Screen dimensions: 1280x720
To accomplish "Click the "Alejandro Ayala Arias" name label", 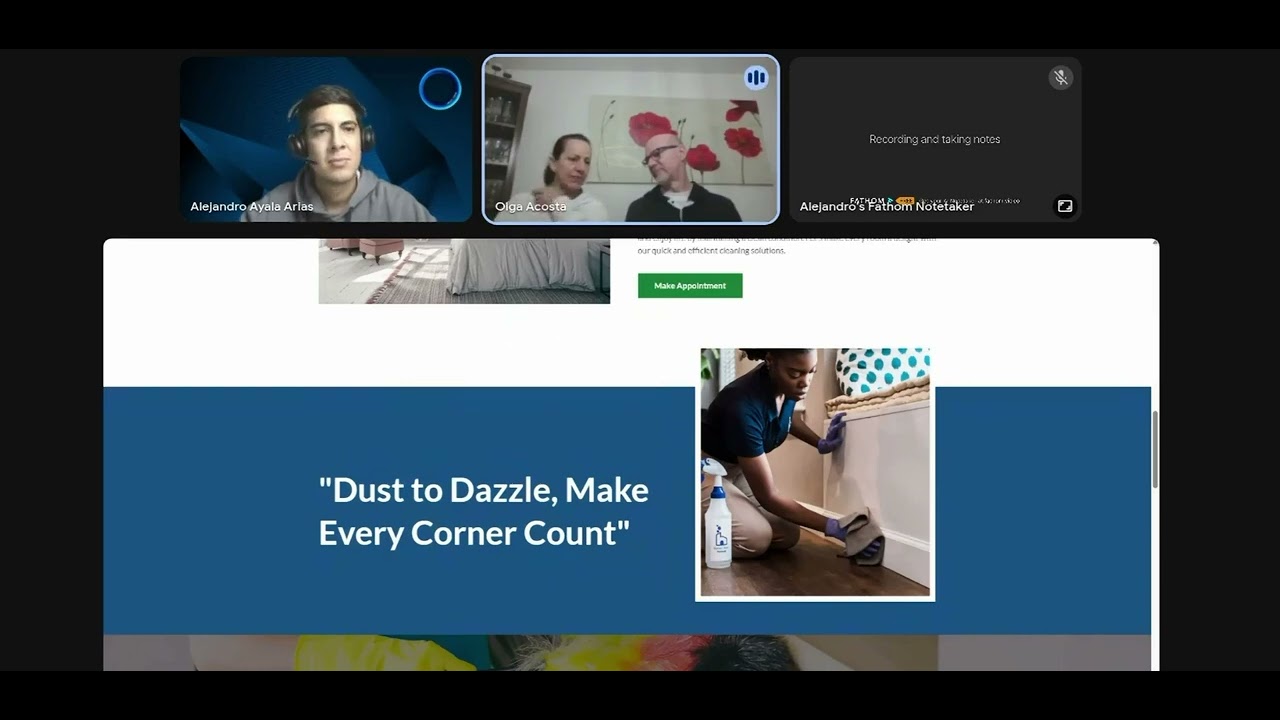I will [252, 207].
